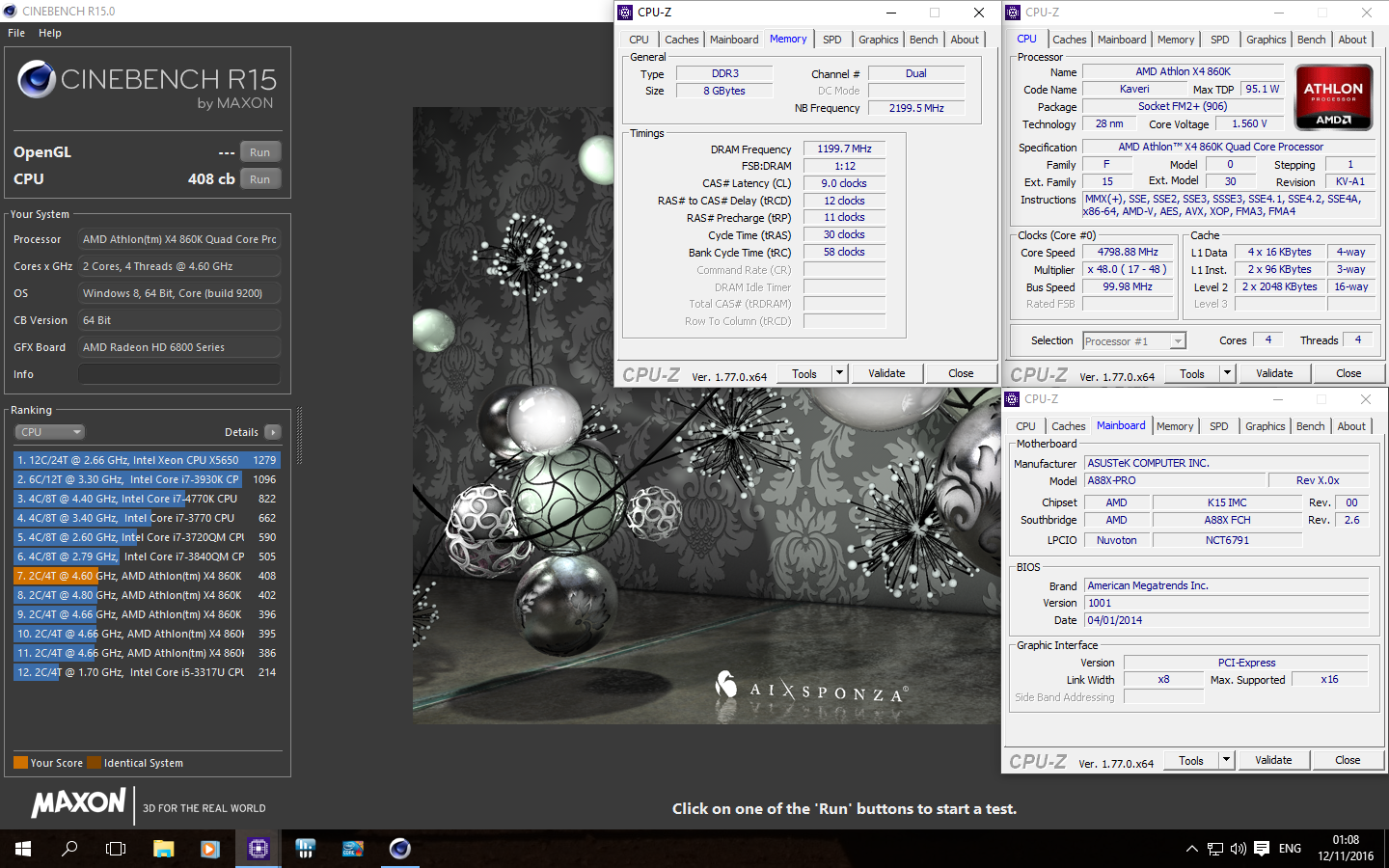This screenshot has width=1389, height=868.
Task: Click DRAM Frequency value 1199.7 MHz
Action: pos(844,149)
